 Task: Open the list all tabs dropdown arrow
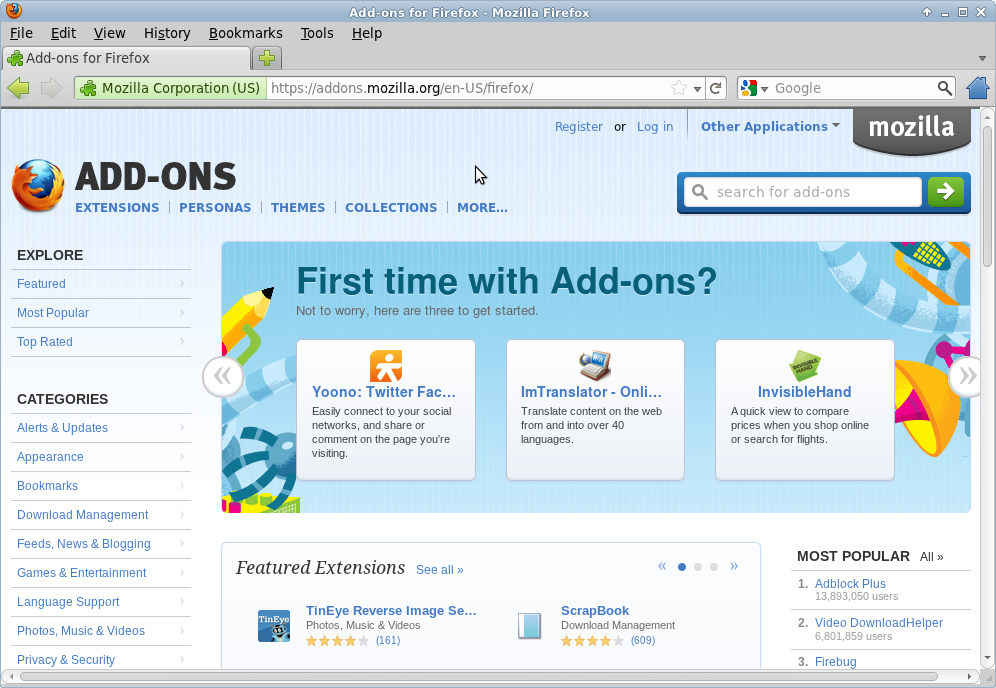(982, 58)
